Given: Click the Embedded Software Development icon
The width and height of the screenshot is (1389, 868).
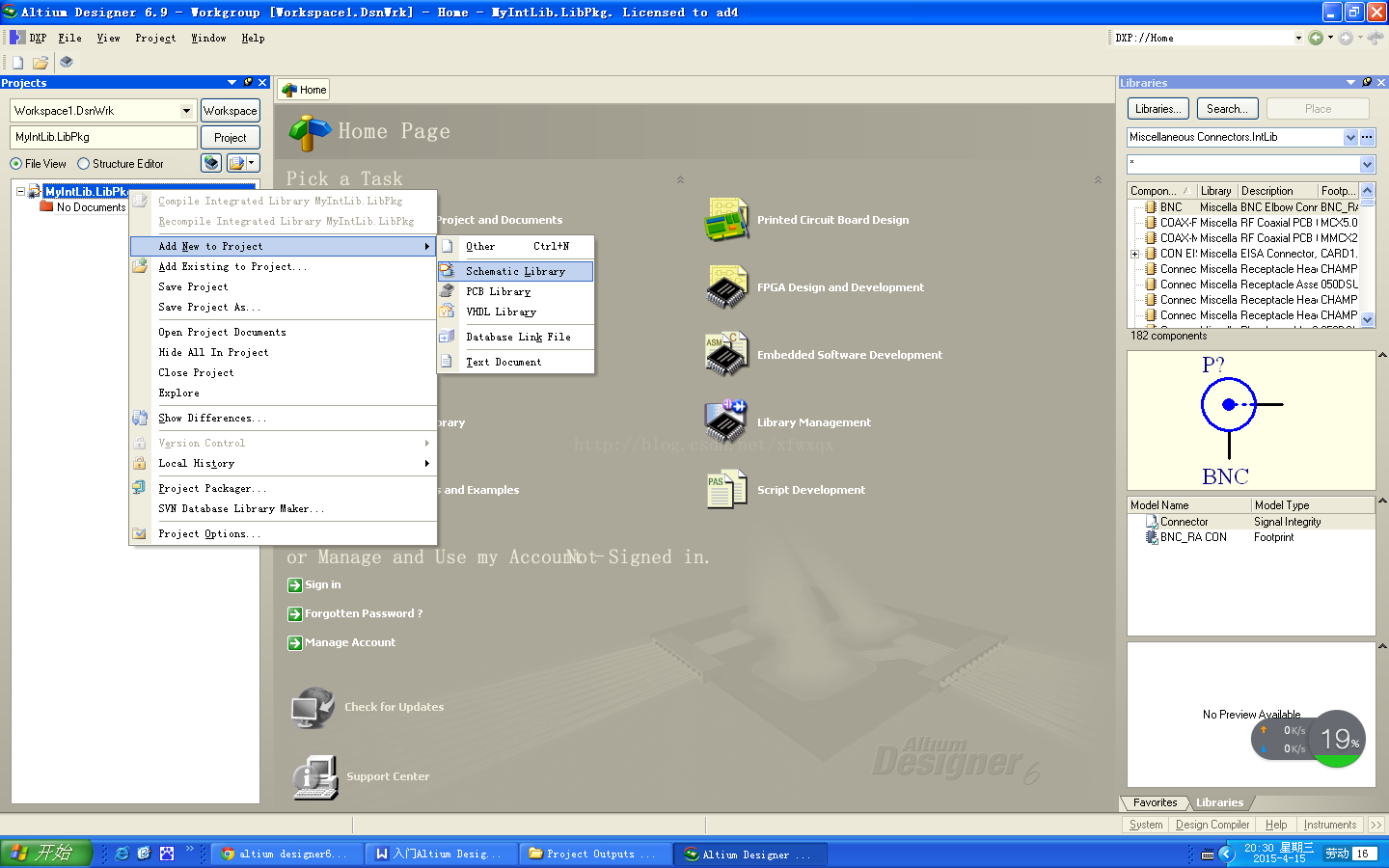Looking at the screenshot, I should coord(726,354).
